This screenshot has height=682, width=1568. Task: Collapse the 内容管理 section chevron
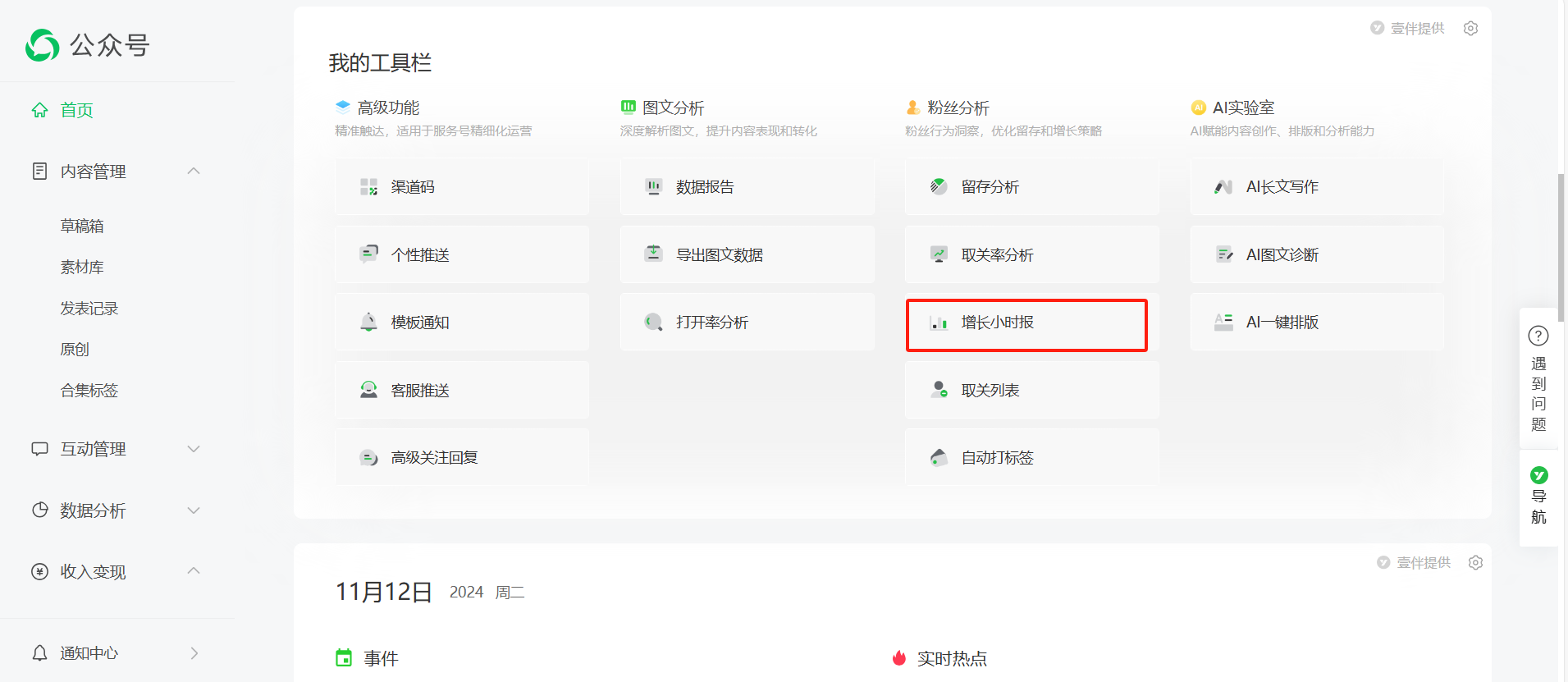click(x=194, y=171)
